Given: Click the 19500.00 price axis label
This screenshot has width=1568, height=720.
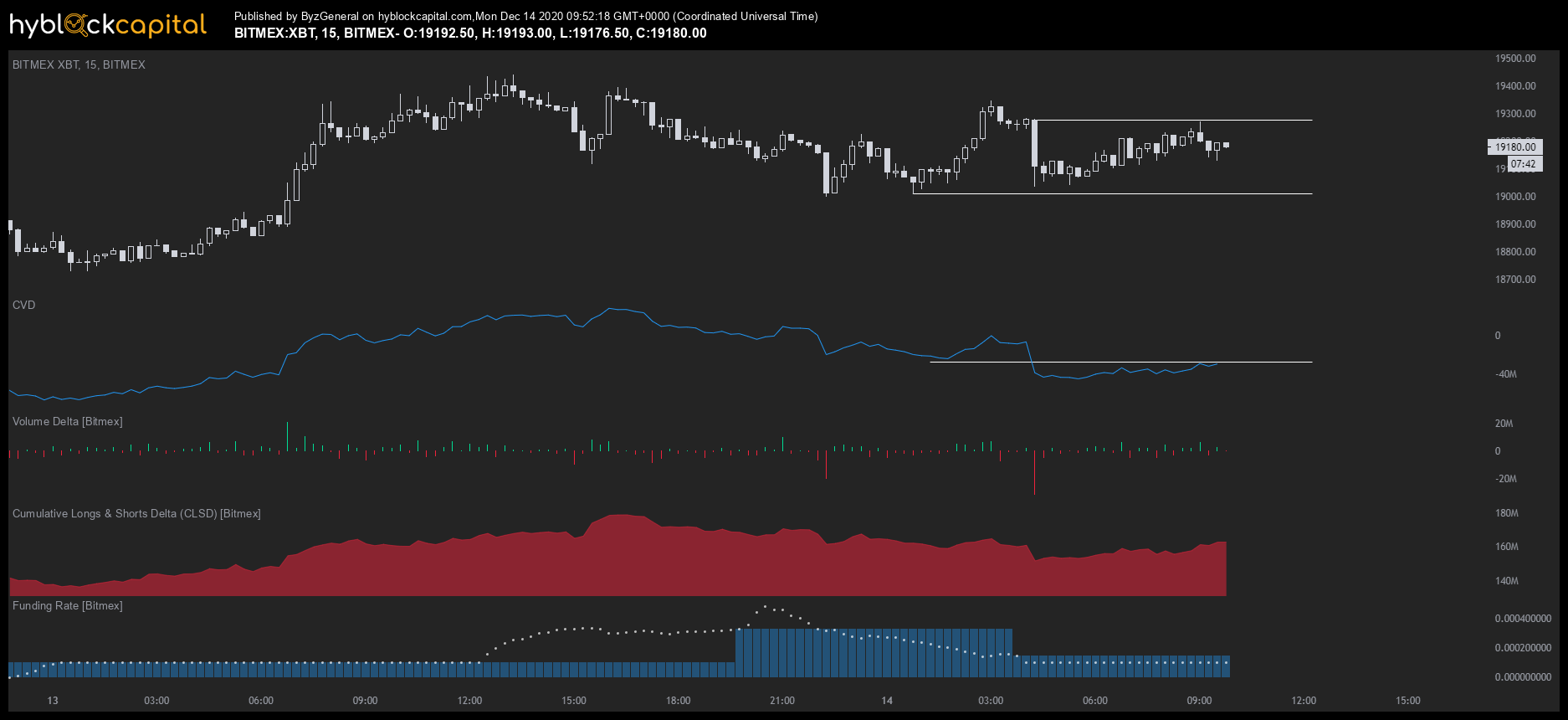Looking at the screenshot, I should tap(1515, 59).
